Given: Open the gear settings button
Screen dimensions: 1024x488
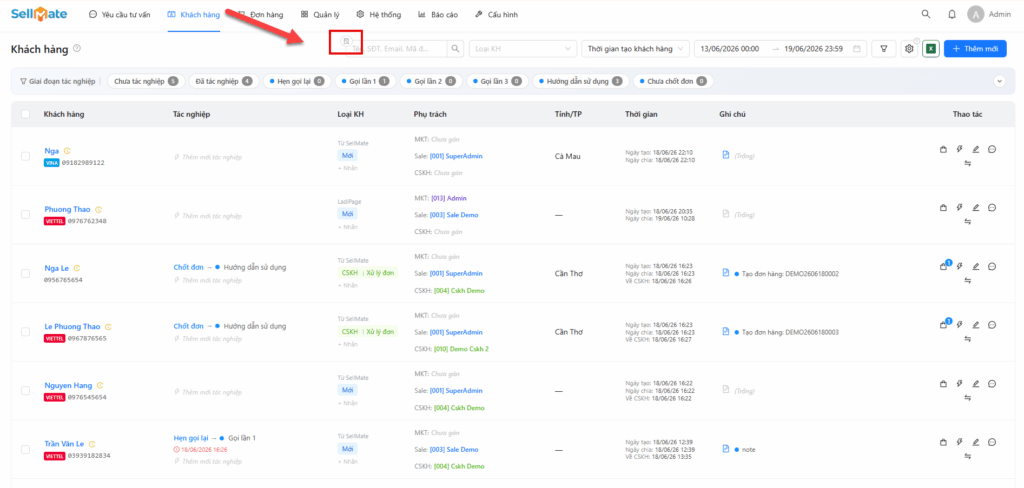Looking at the screenshot, I should tap(908, 48).
